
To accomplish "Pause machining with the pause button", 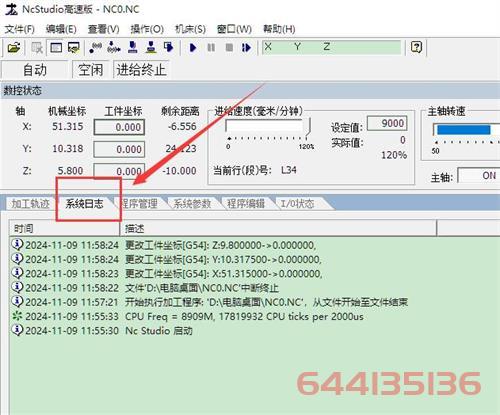I will tap(211, 48).
